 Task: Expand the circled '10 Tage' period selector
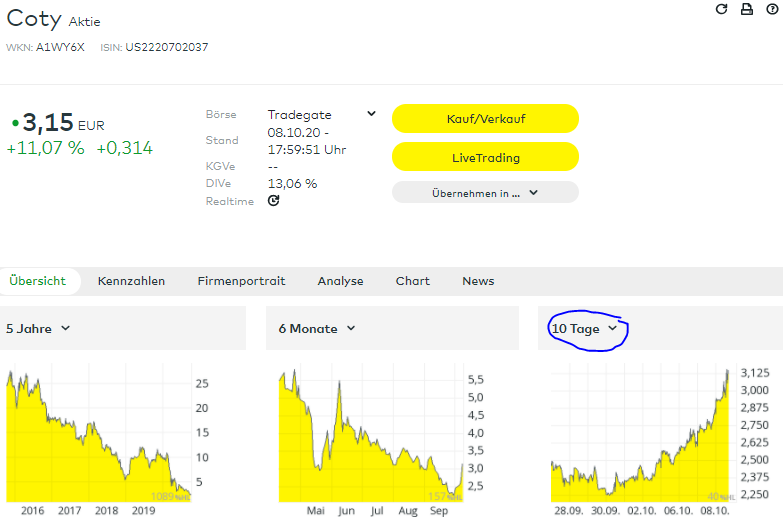[x=586, y=328]
